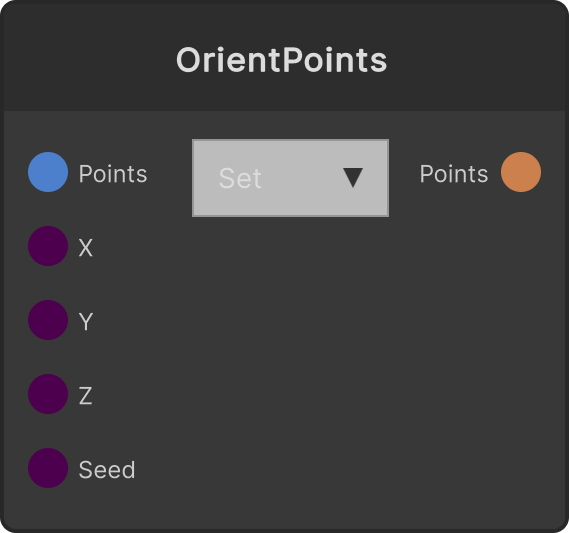The height and width of the screenshot is (533, 569).
Task: Click the Y parameter label
Action: pyautogui.click(x=86, y=322)
